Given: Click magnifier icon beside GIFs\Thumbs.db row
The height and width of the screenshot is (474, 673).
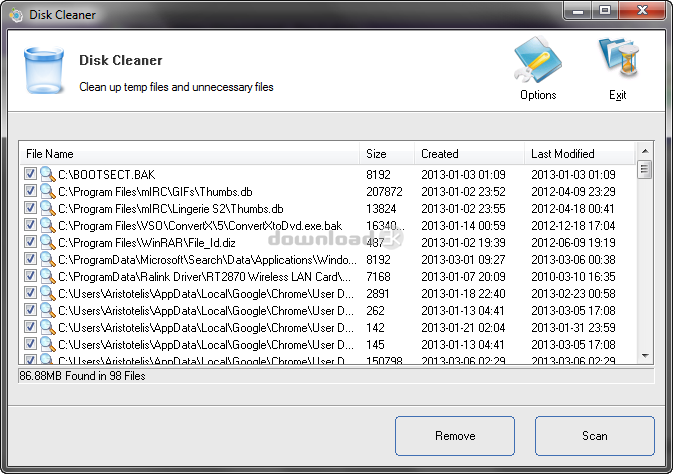Looking at the screenshot, I should point(46,191).
